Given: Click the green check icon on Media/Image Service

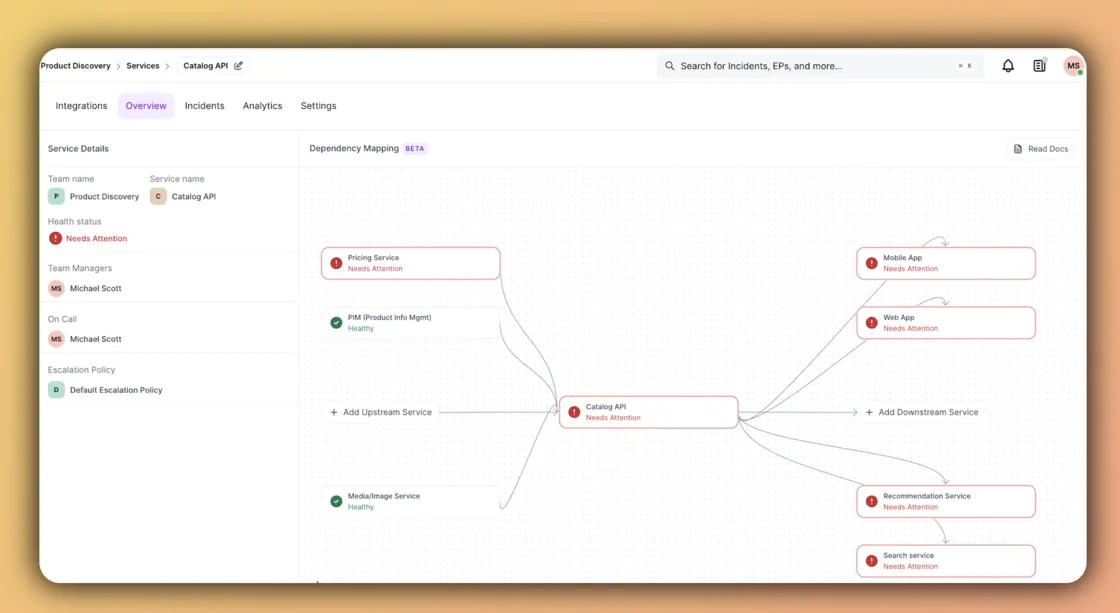Looking at the screenshot, I should (336, 501).
